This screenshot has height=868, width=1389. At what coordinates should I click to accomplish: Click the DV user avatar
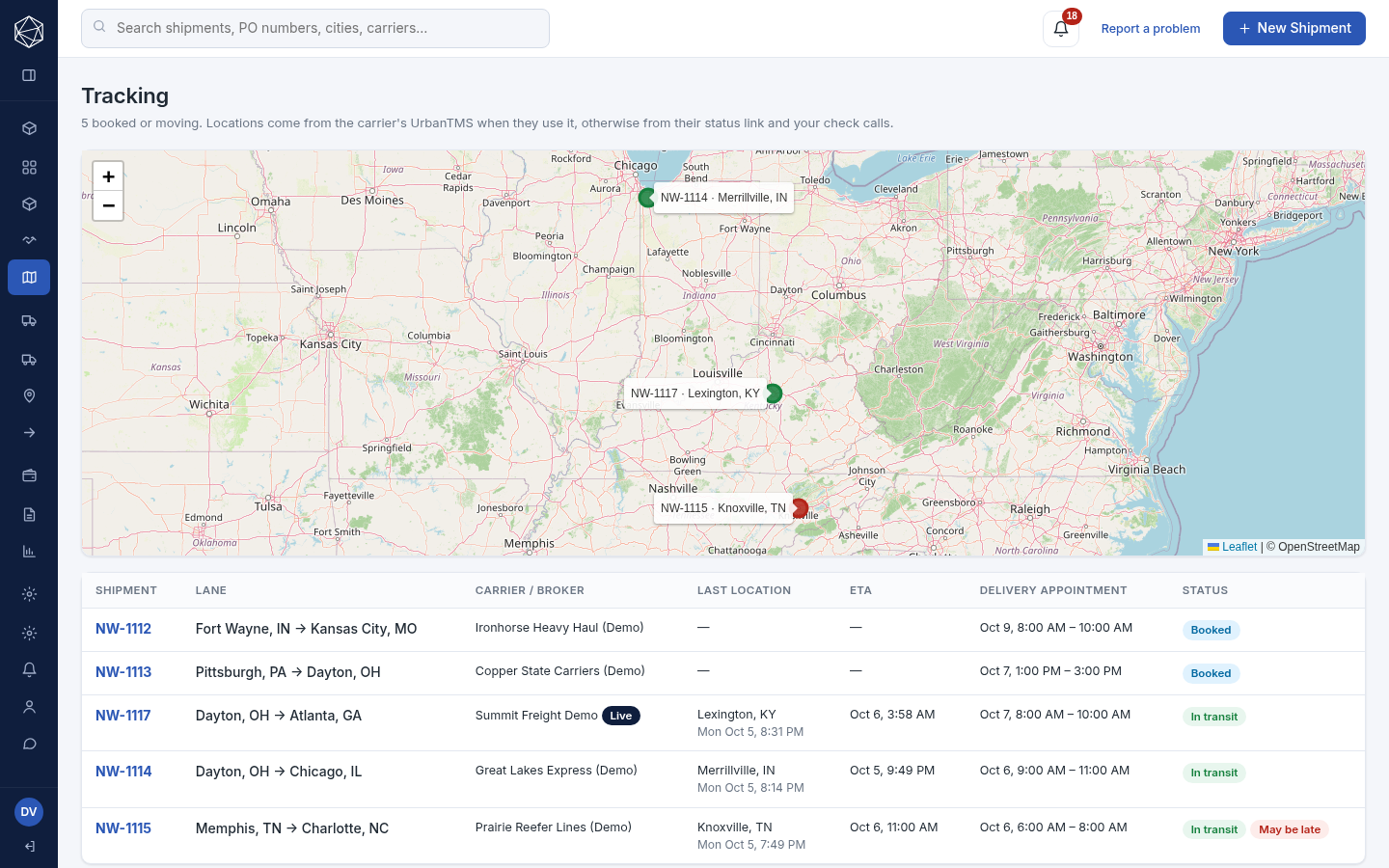(x=29, y=812)
